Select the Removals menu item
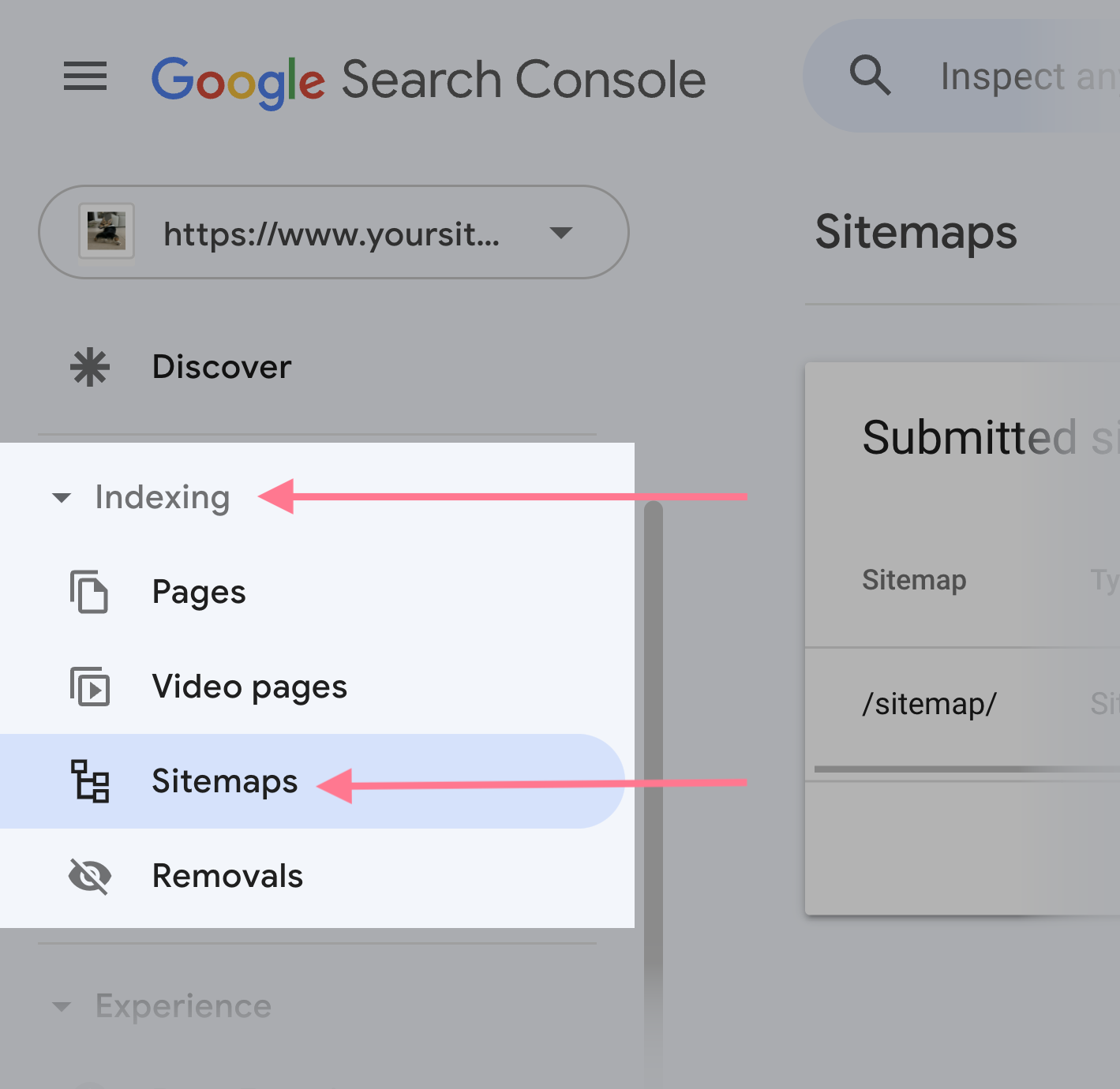This screenshot has height=1089, width=1120. click(227, 876)
